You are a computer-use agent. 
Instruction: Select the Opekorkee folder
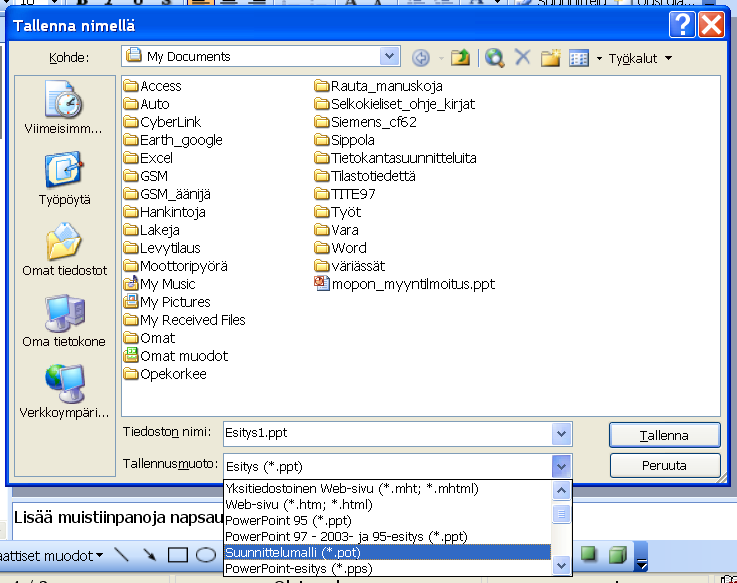pyautogui.click(x=165, y=374)
